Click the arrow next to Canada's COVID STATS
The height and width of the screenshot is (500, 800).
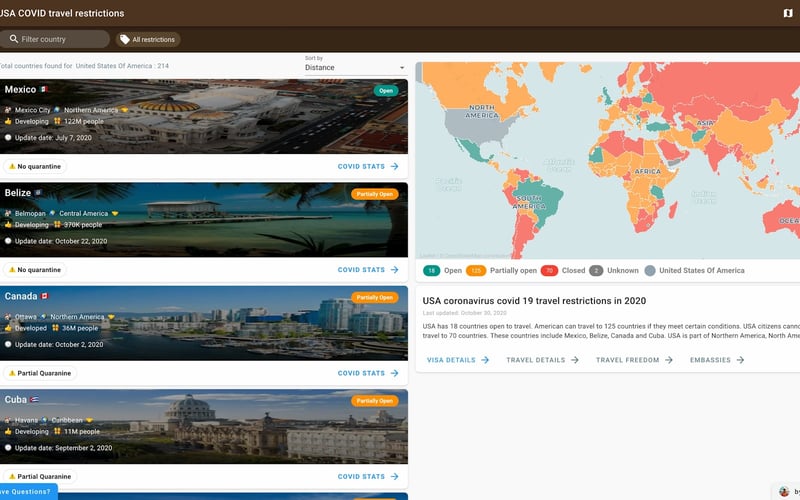(x=394, y=373)
